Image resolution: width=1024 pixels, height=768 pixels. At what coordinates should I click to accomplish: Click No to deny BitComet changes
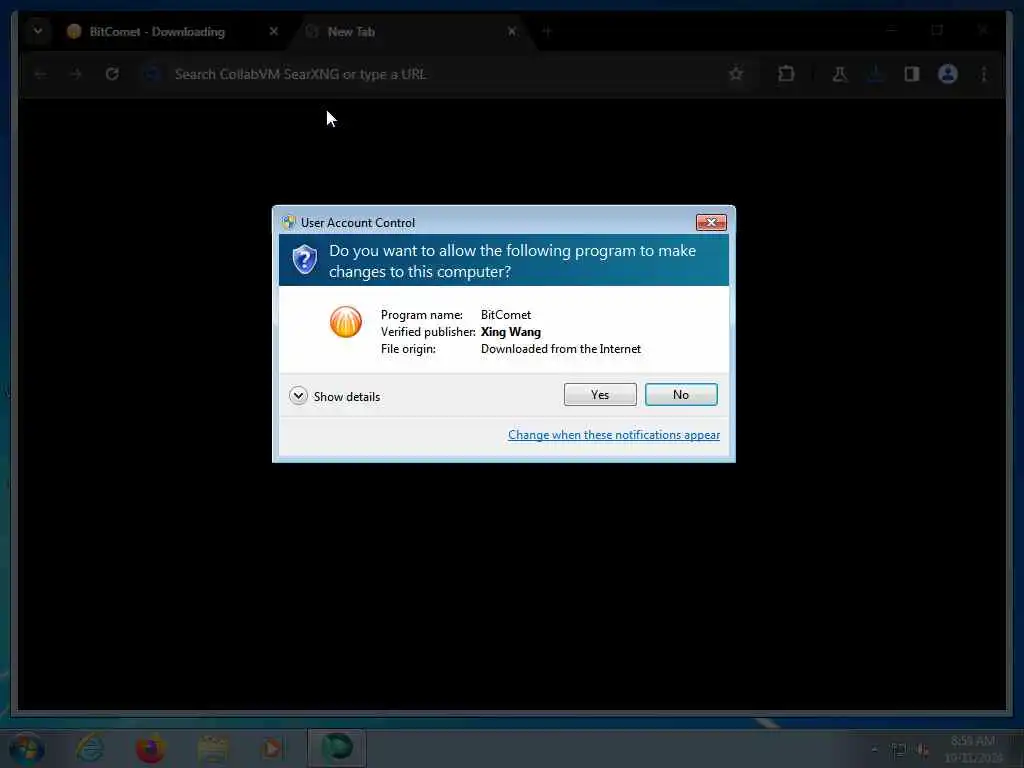point(680,394)
